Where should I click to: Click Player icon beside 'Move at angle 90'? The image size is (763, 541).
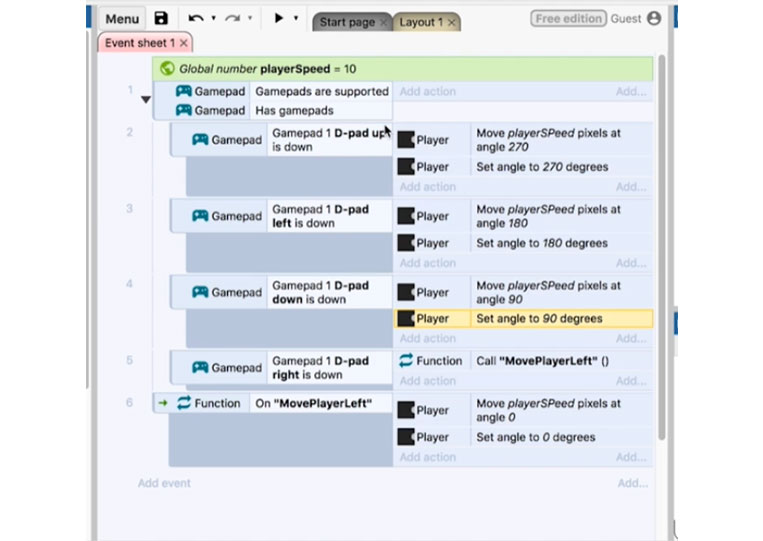pyautogui.click(x=406, y=292)
